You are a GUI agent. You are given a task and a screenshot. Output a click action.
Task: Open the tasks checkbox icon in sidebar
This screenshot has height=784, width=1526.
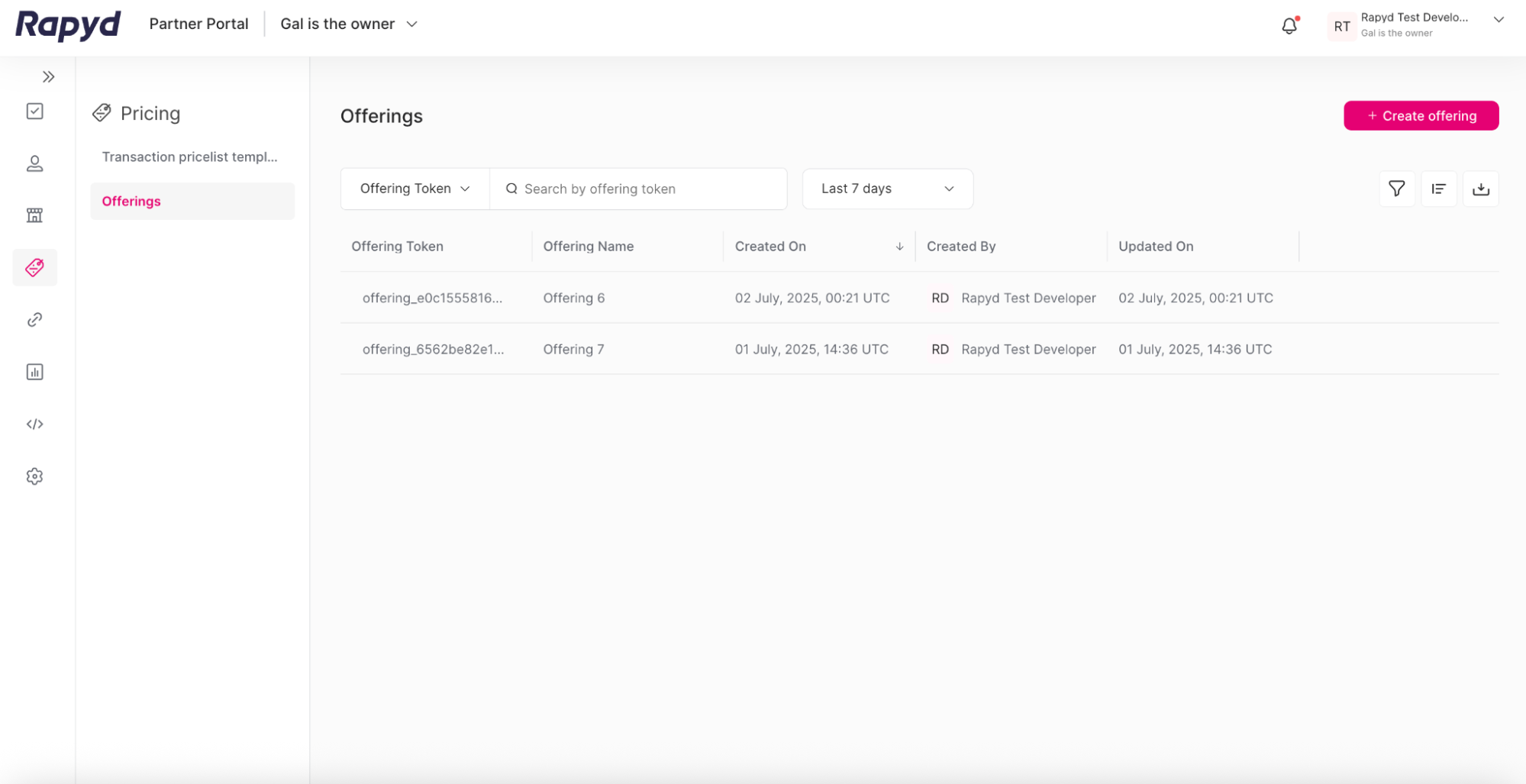[x=34, y=111]
